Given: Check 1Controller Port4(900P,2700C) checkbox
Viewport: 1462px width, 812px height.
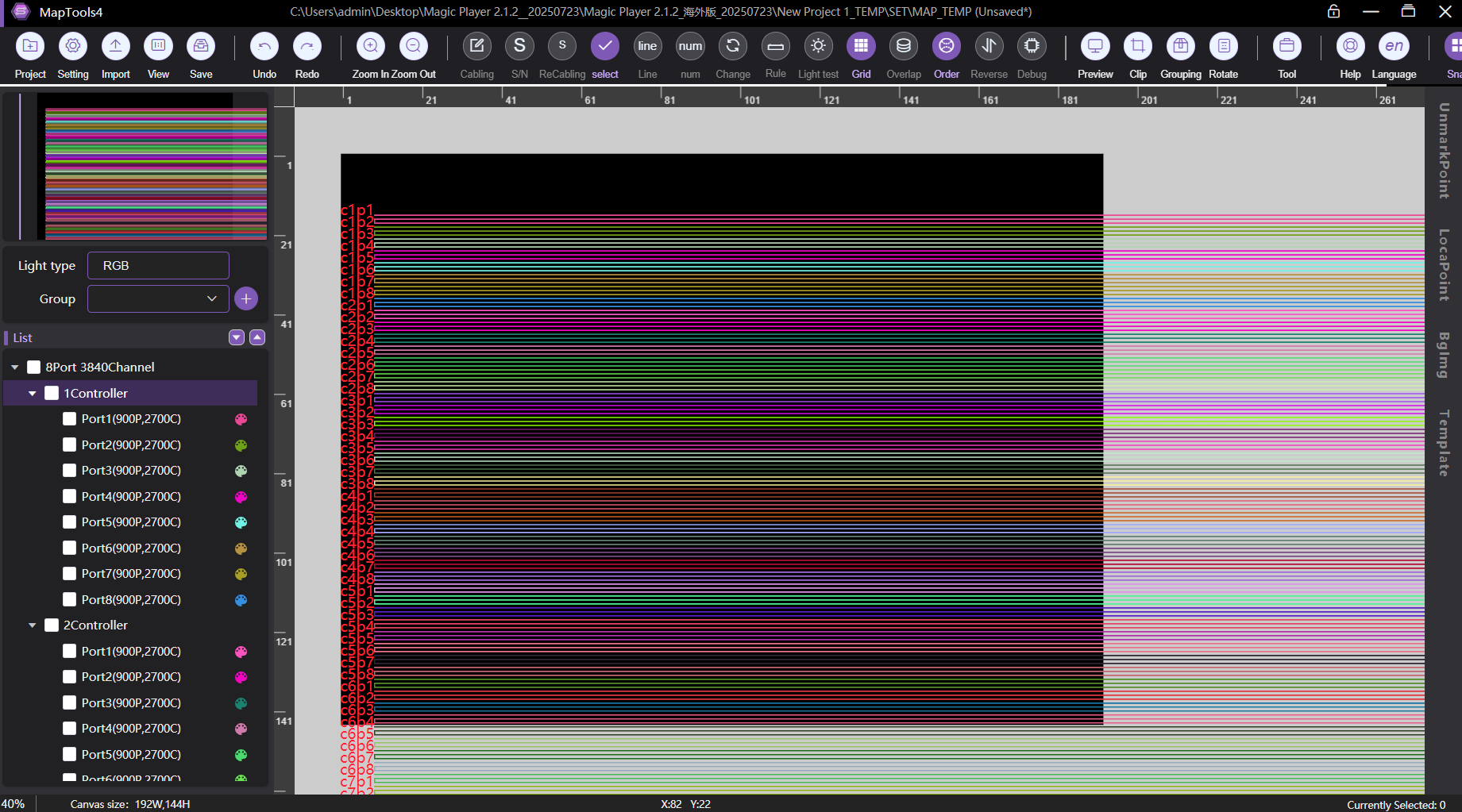Looking at the screenshot, I should click(x=70, y=497).
